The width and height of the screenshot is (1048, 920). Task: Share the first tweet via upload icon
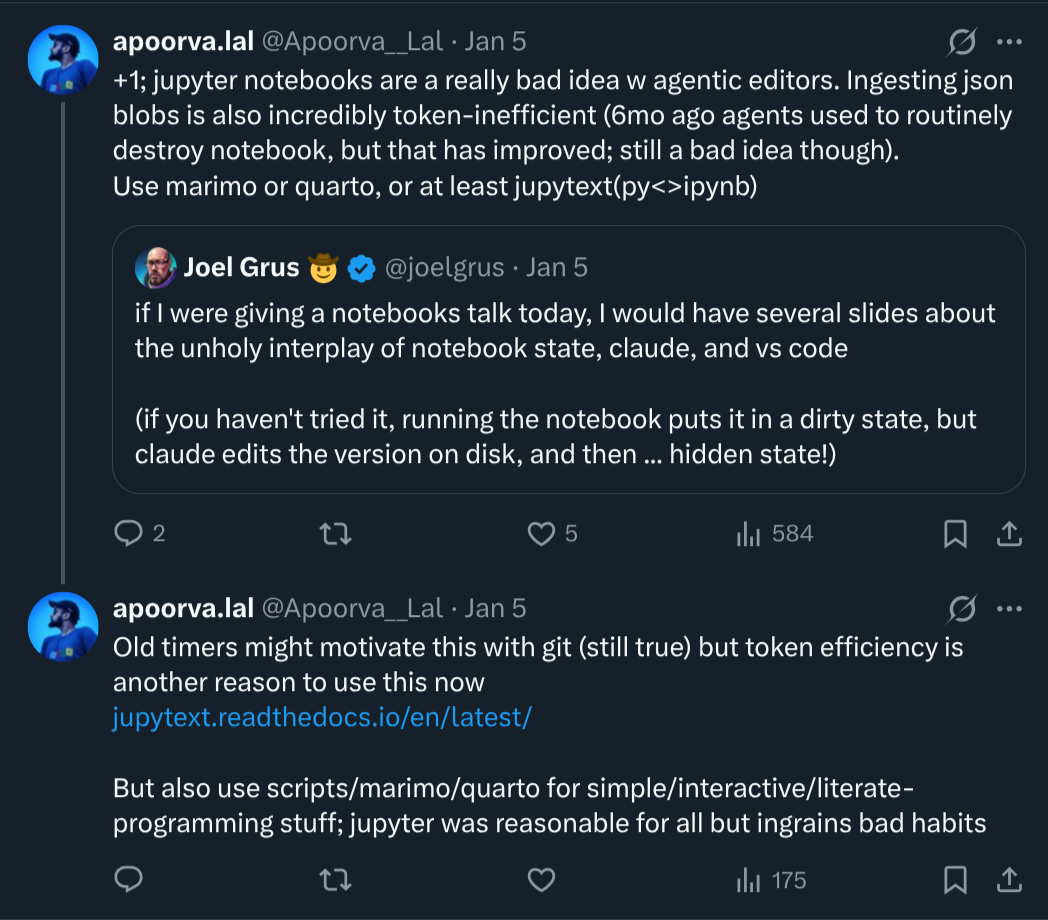coord(1009,534)
